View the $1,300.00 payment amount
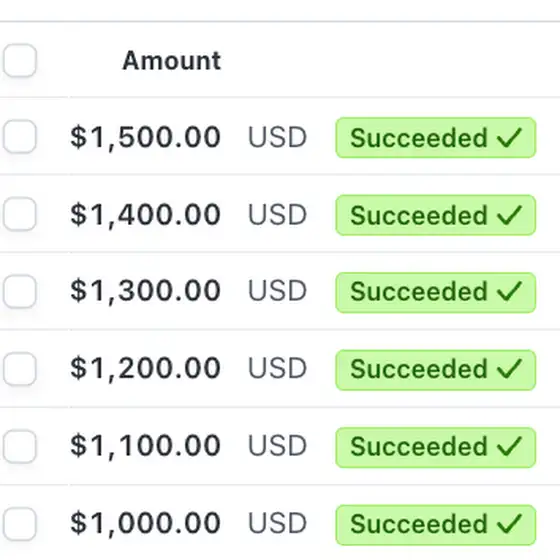The height and width of the screenshot is (560, 560). click(x=145, y=291)
